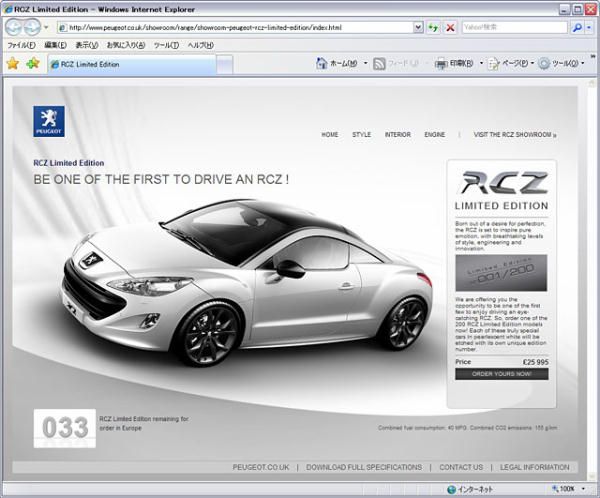Click the Peugeot lion logo
Viewport: 600px width, 498px height.
(49, 121)
